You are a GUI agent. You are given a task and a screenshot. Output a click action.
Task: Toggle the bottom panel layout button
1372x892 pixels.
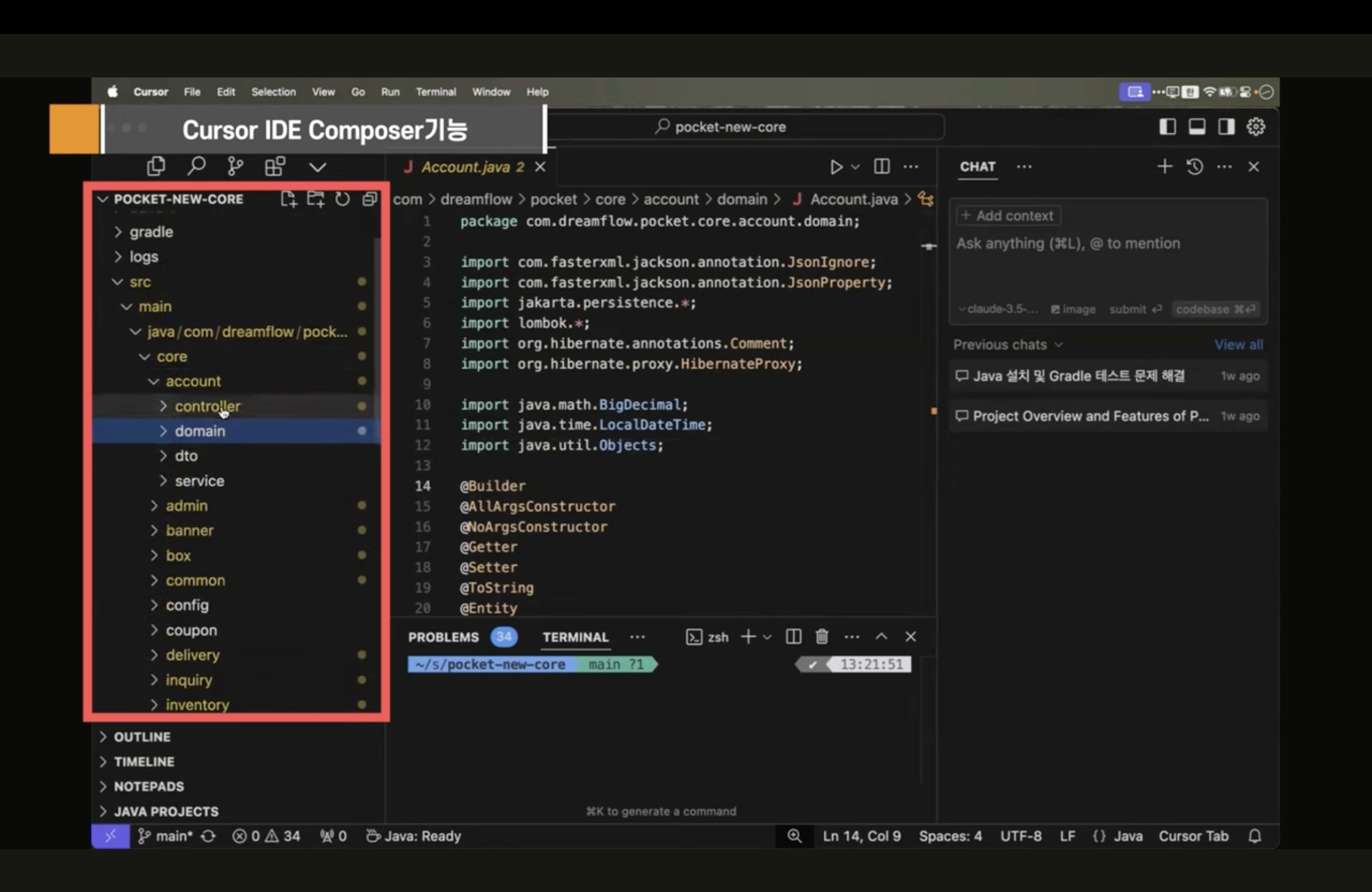click(1197, 127)
